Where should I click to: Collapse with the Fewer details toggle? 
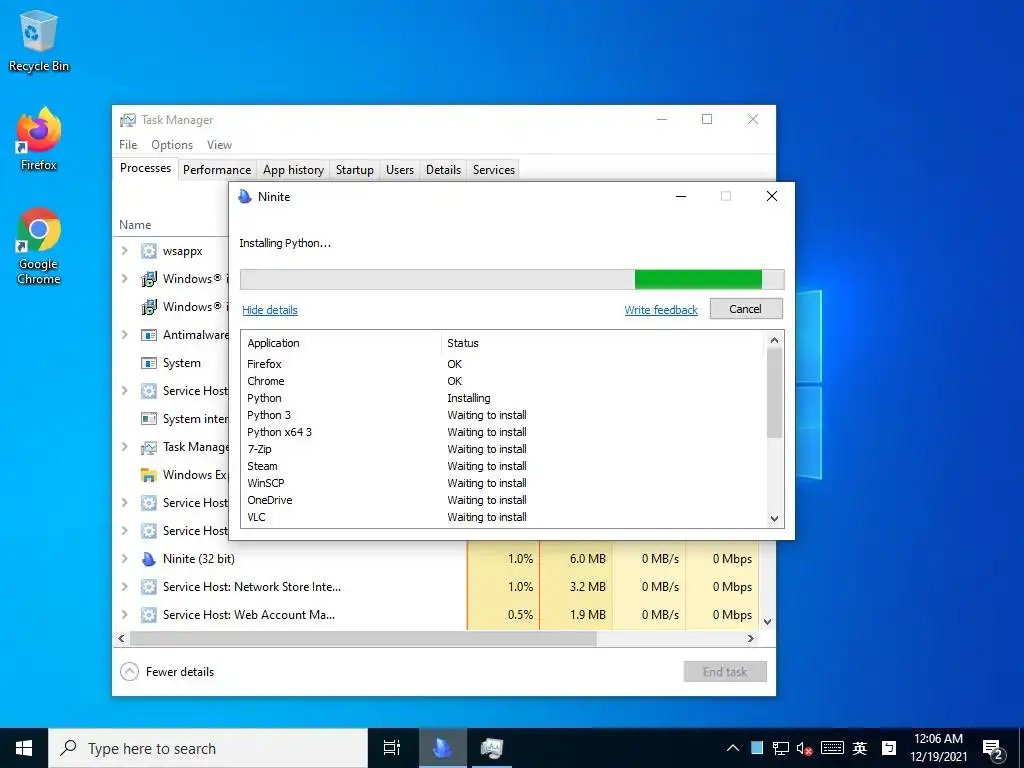coord(167,671)
